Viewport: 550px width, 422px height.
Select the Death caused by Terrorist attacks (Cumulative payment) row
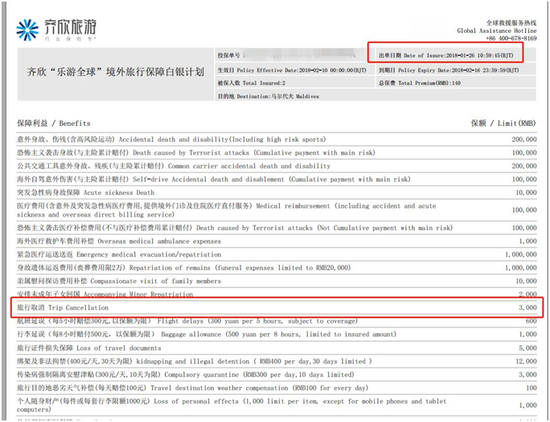tap(277, 153)
